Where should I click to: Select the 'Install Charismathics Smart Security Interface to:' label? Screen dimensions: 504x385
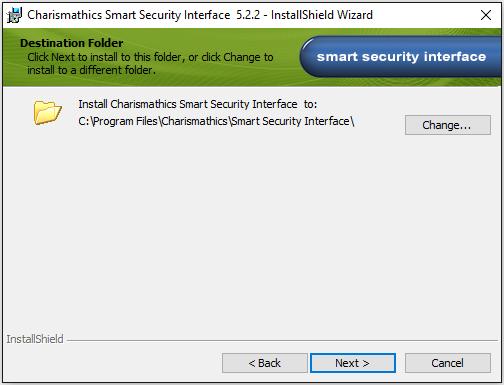click(x=198, y=104)
